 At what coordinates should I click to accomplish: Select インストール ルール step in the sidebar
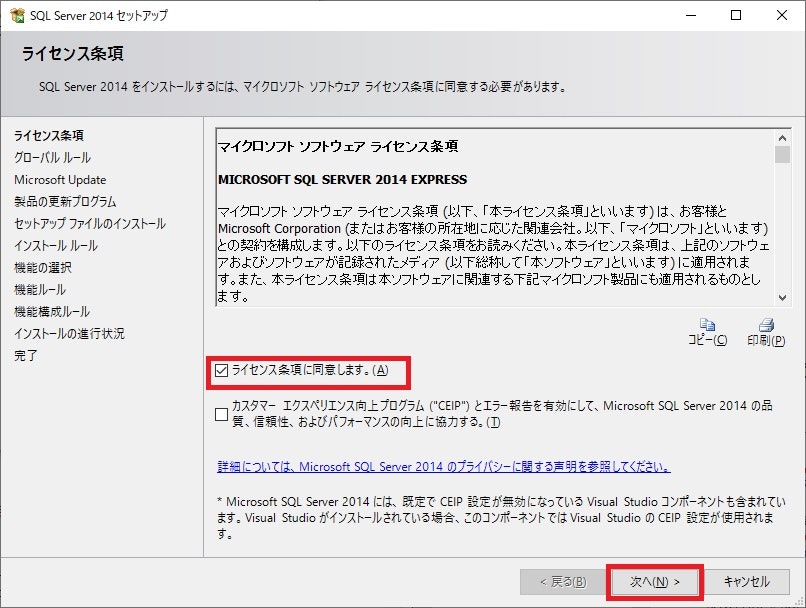[x=56, y=246]
